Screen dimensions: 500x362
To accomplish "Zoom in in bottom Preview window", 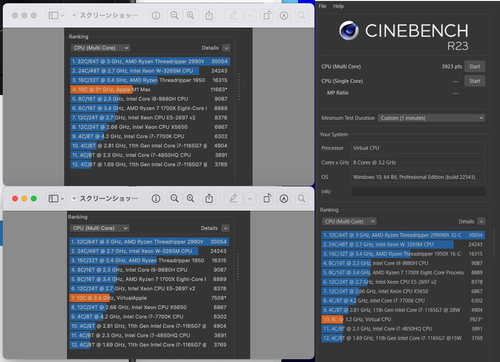I will tap(190, 199).
